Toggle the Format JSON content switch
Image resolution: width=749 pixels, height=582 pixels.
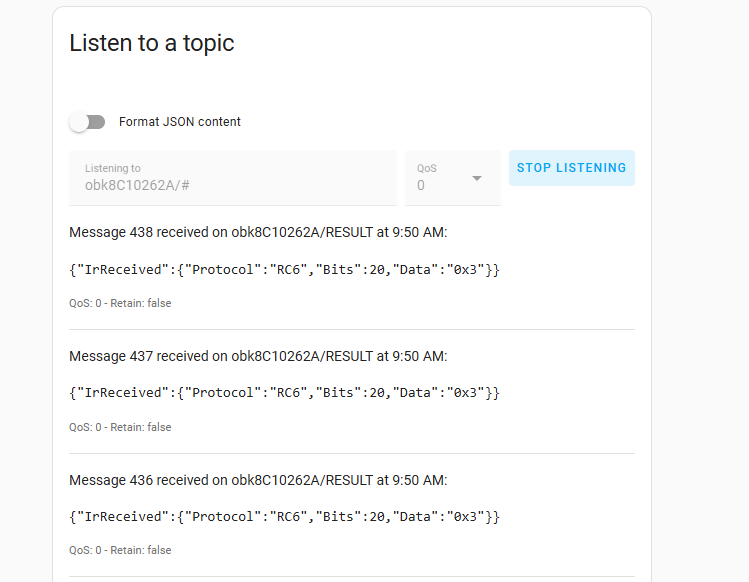tap(87, 122)
